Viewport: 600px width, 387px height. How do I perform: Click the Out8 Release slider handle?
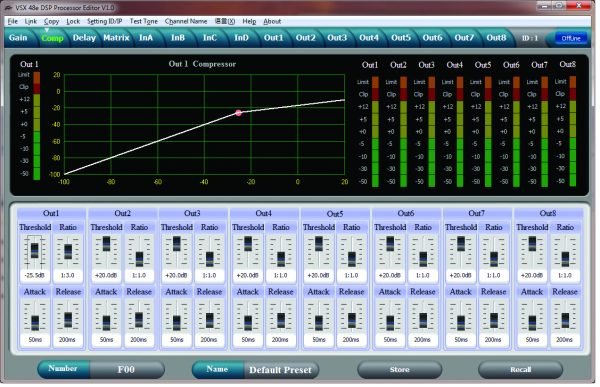[x=565, y=320]
